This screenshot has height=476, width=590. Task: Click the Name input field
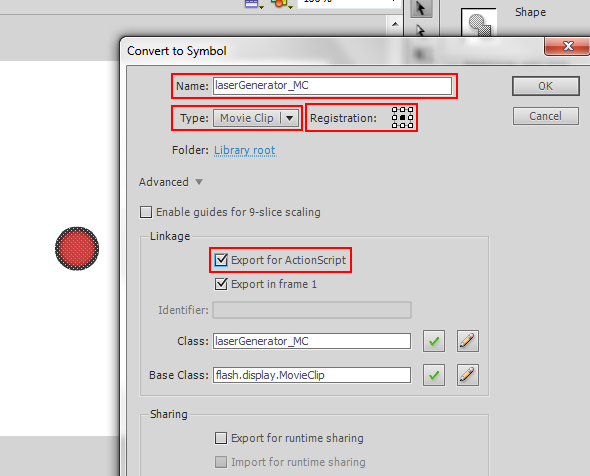[x=332, y=86]
